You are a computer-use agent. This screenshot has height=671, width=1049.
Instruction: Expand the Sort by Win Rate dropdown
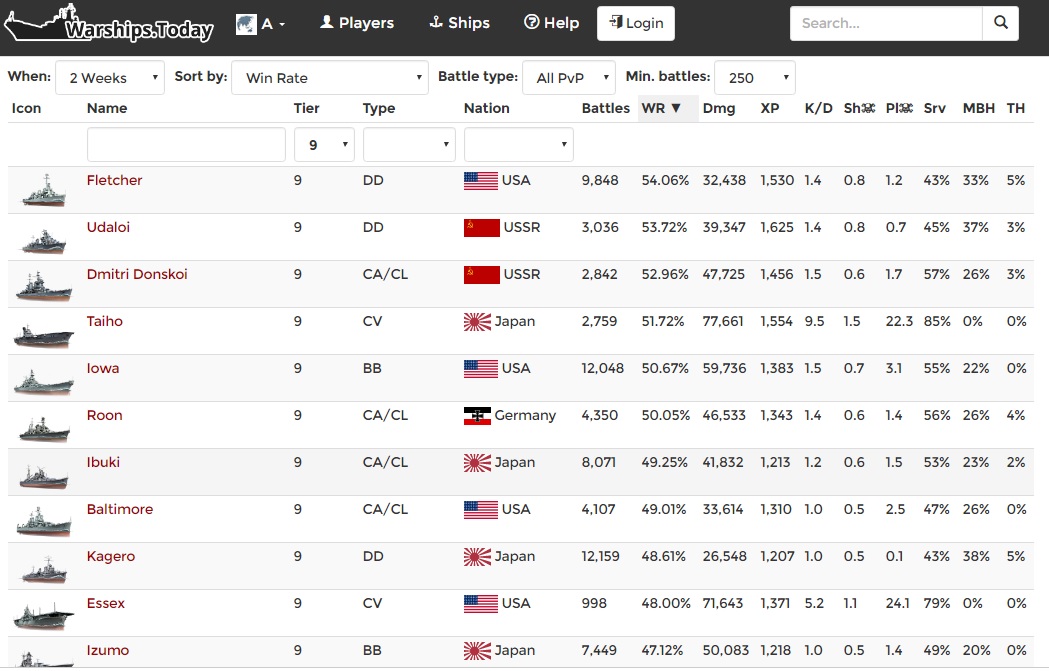coord(330,78)
